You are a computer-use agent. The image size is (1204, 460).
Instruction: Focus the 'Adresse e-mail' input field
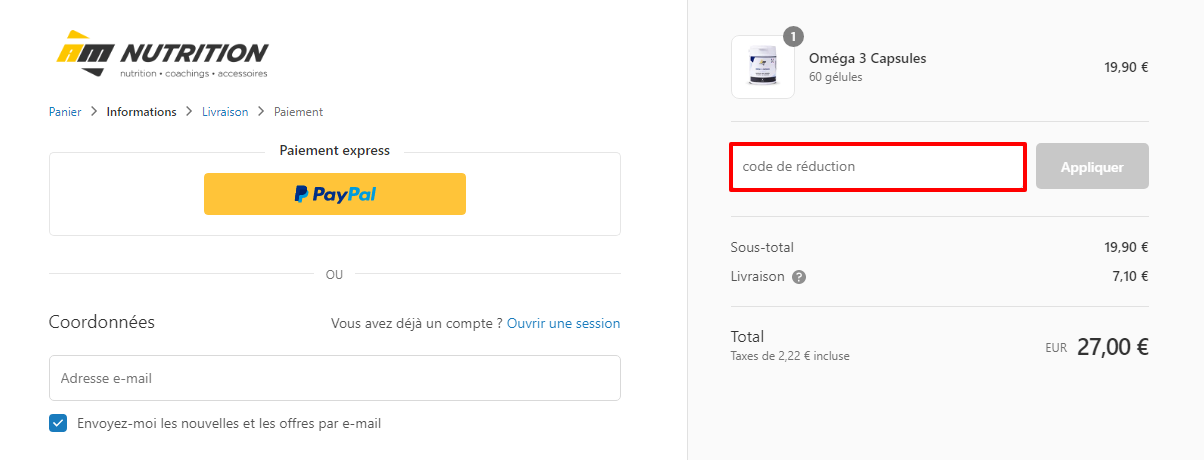click(x=335, y=378)
